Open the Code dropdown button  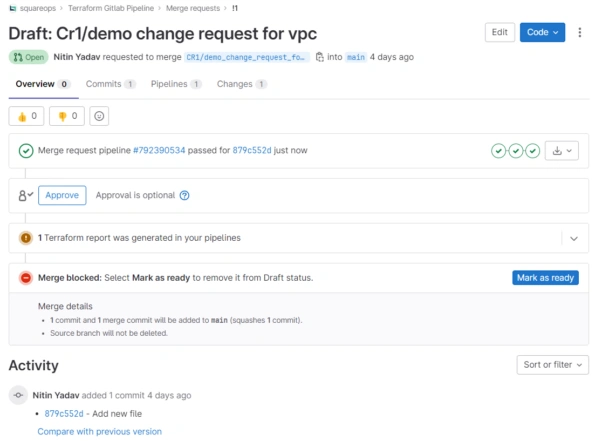point(542,32)
